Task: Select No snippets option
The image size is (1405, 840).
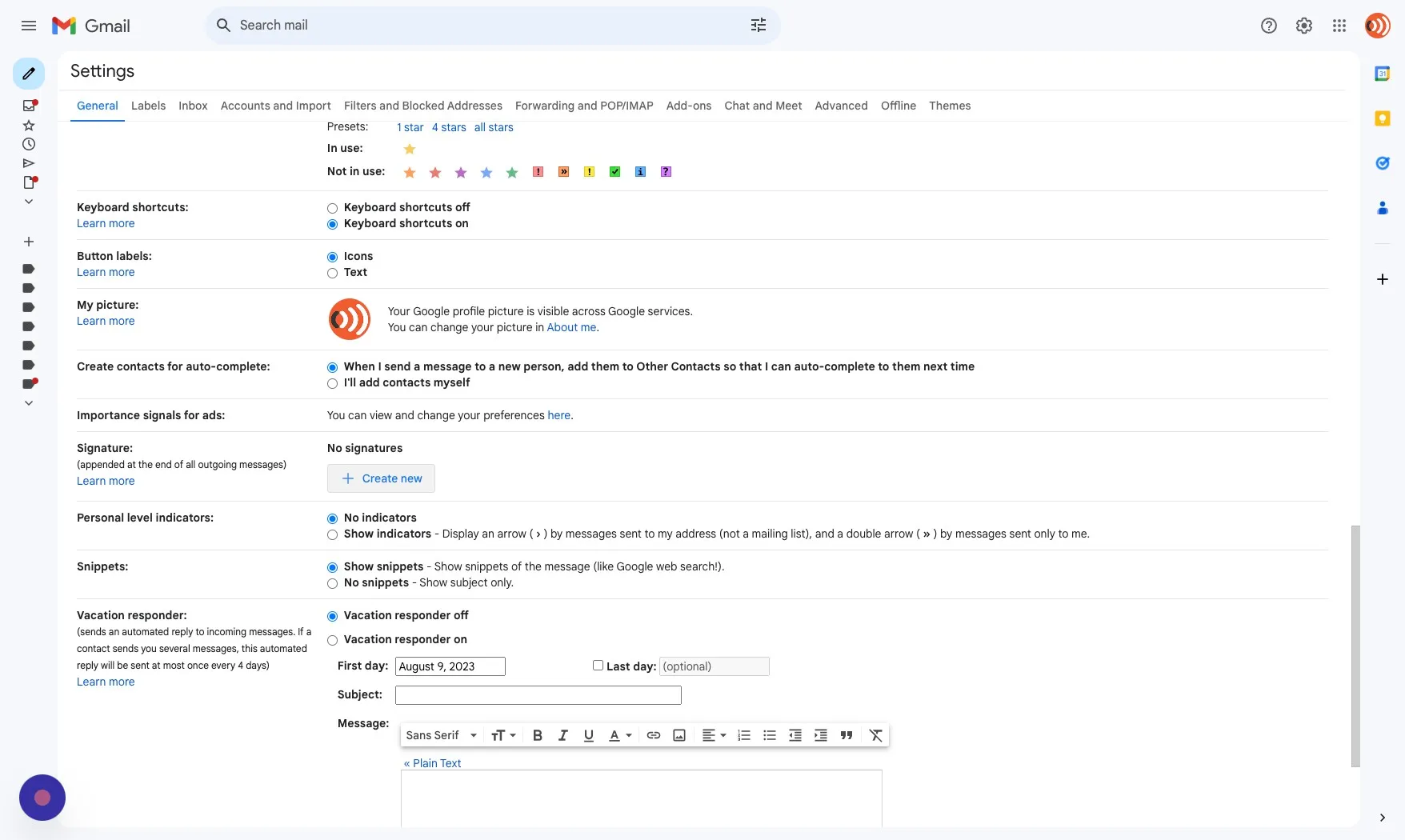Action: click(x=332, y=583)
